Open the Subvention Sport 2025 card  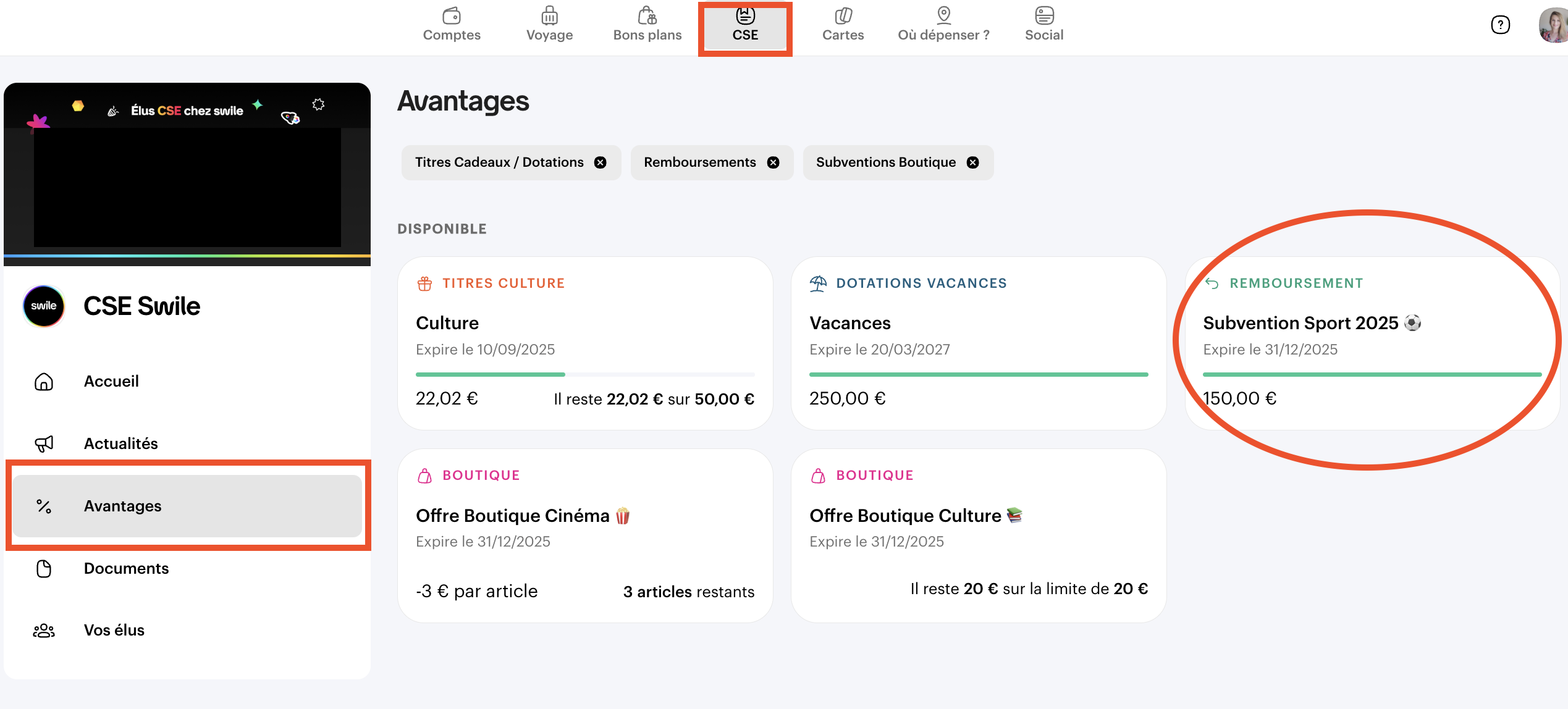(1372, 343)
